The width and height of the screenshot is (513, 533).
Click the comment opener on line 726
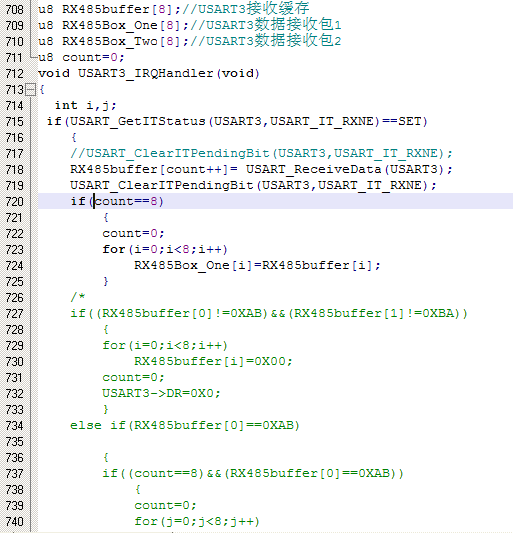coord(78,297)
